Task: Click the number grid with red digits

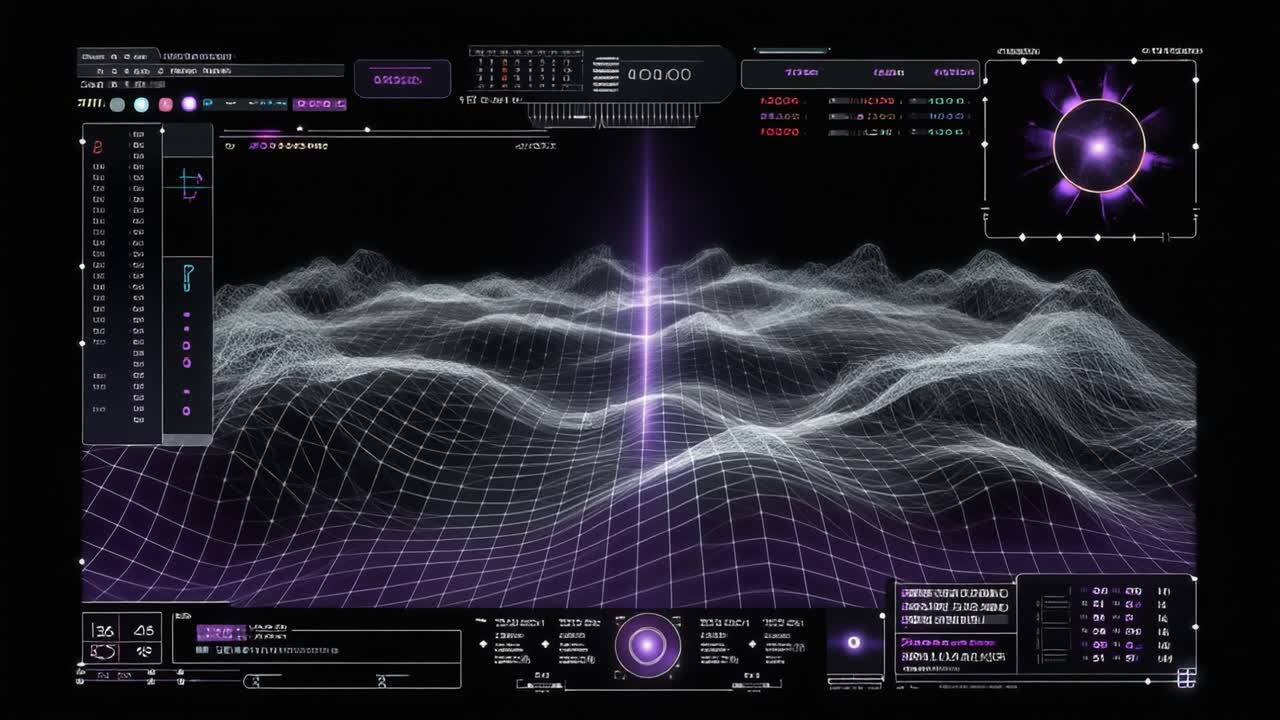Action: tap(528, 70)
